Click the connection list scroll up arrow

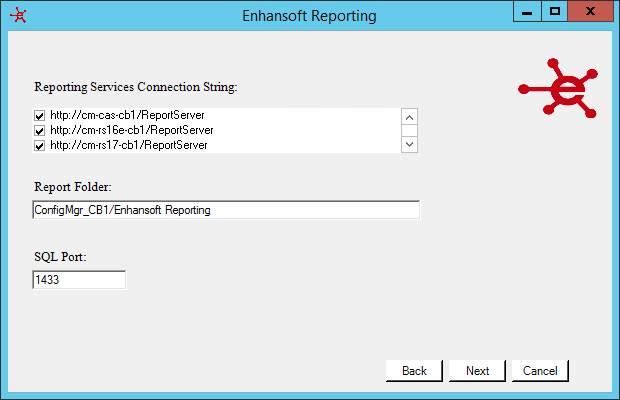click(x=409, y=117)
